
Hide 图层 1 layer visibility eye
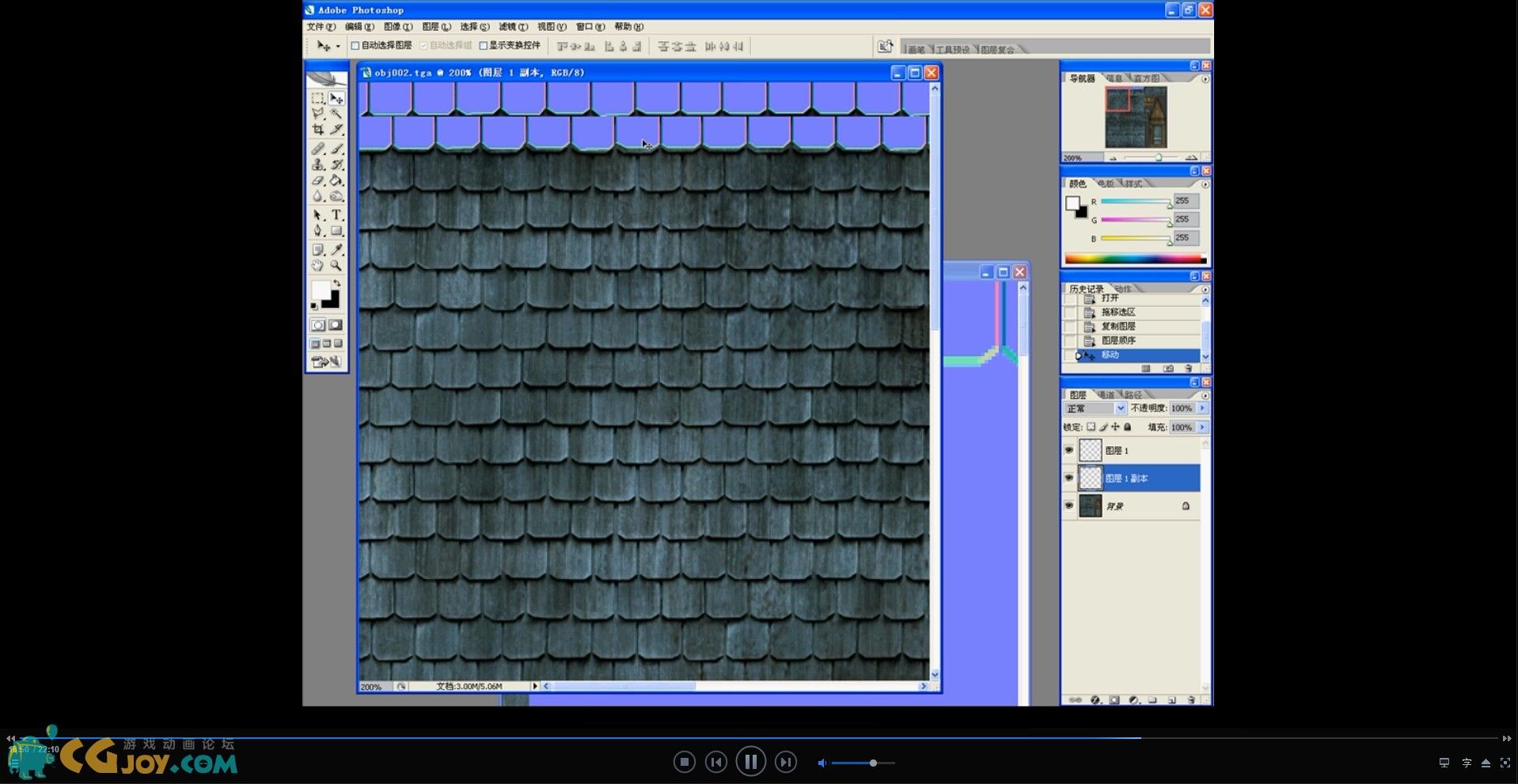1069,450
